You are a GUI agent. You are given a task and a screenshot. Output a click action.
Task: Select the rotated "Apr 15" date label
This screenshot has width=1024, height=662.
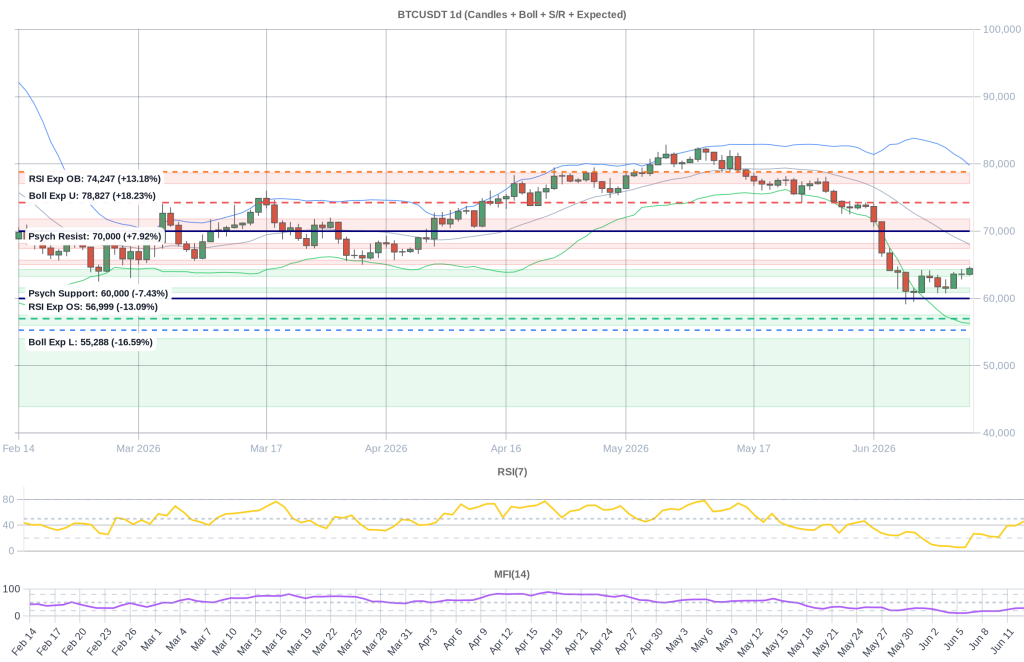point(525,642)
